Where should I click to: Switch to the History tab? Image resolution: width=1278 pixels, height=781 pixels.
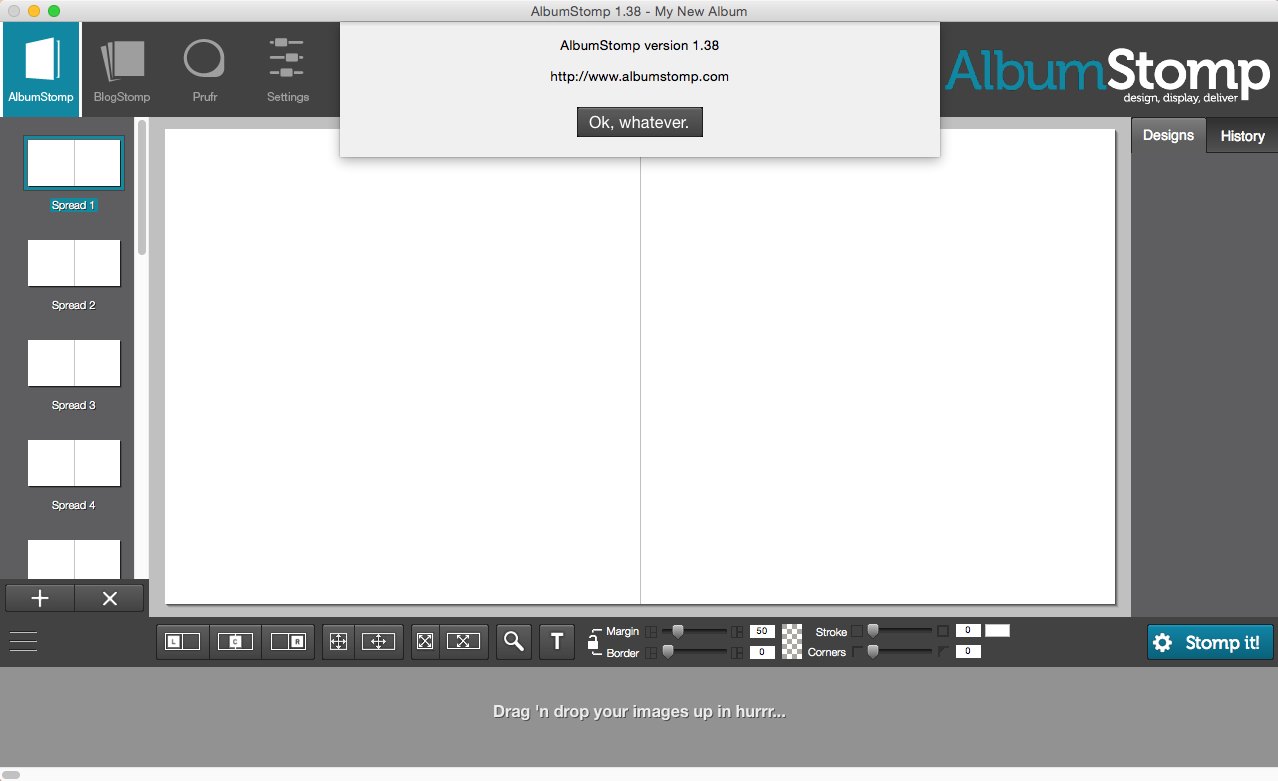[1242, 136]
